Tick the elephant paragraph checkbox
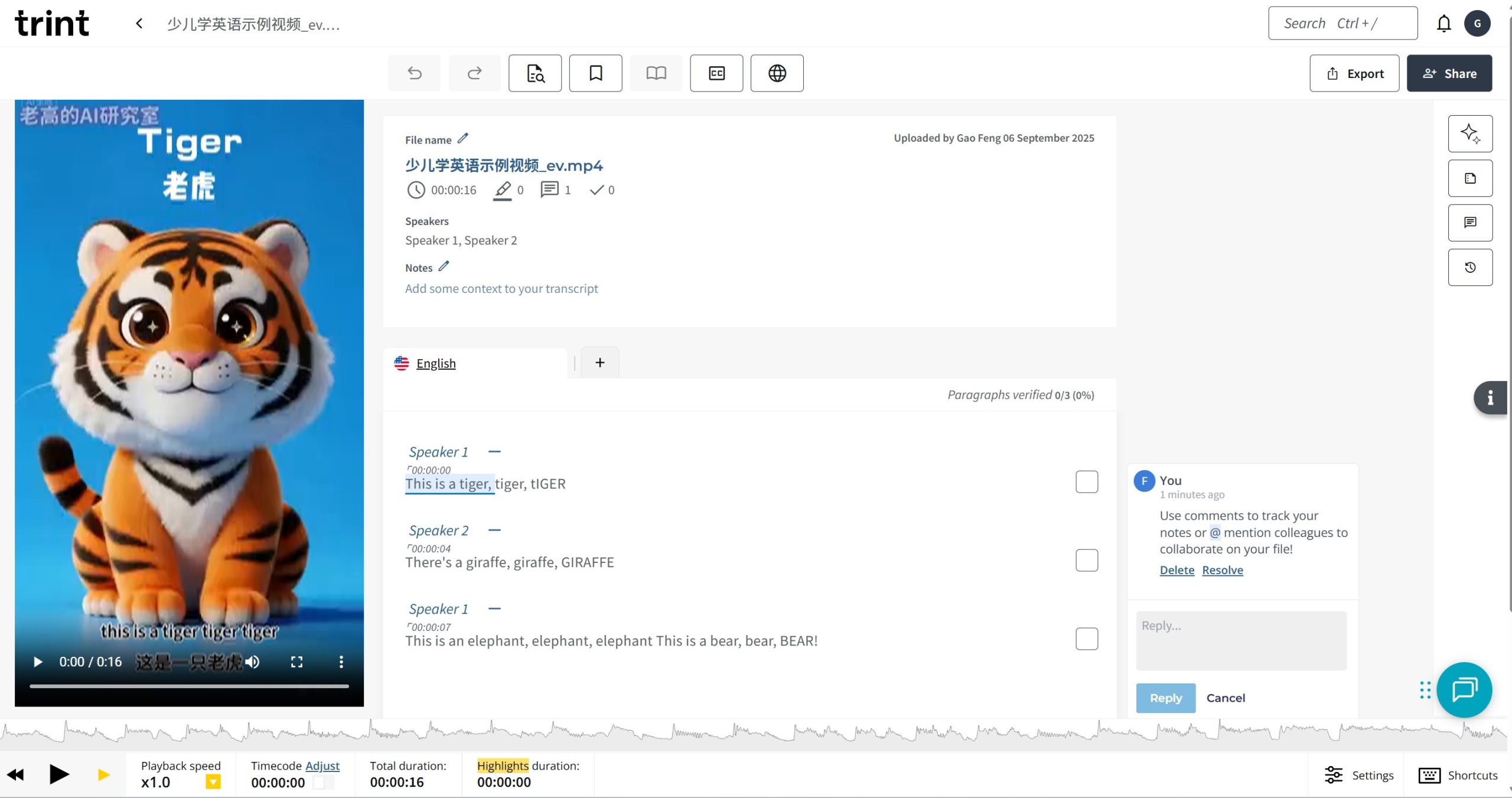The image size is (1512, 798). 1086,639
